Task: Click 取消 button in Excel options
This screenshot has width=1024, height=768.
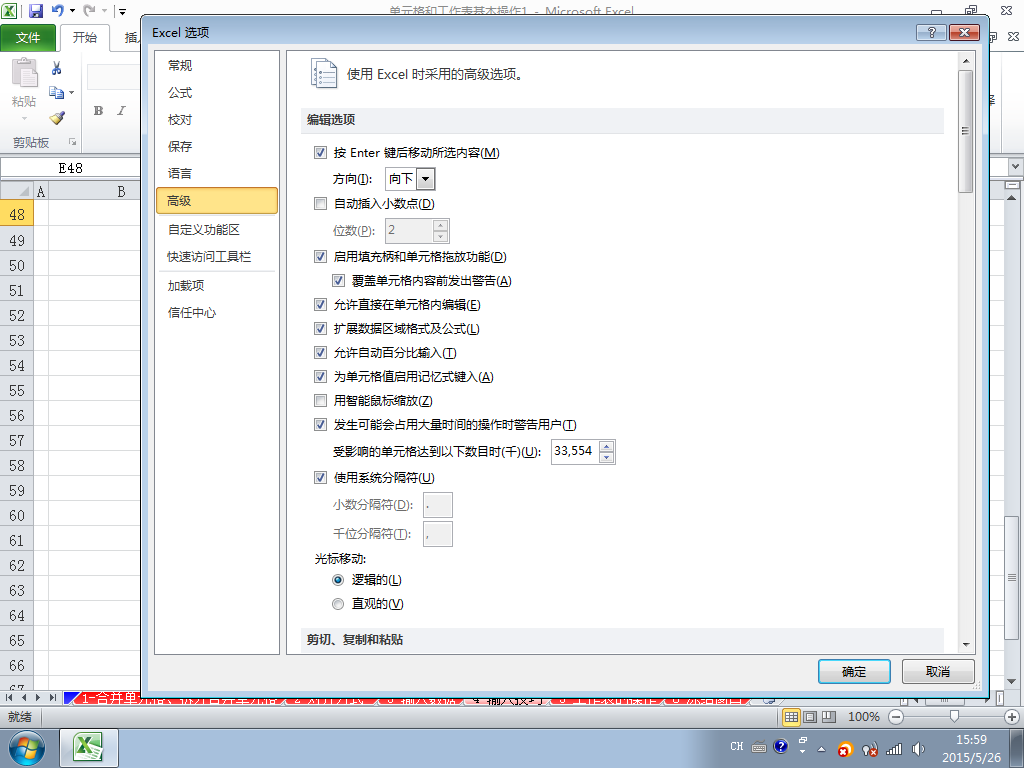Action: (x=938, y=671)
